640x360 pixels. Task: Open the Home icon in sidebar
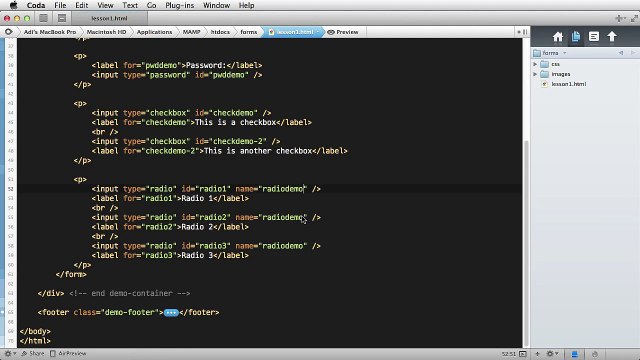coord(558,37)
